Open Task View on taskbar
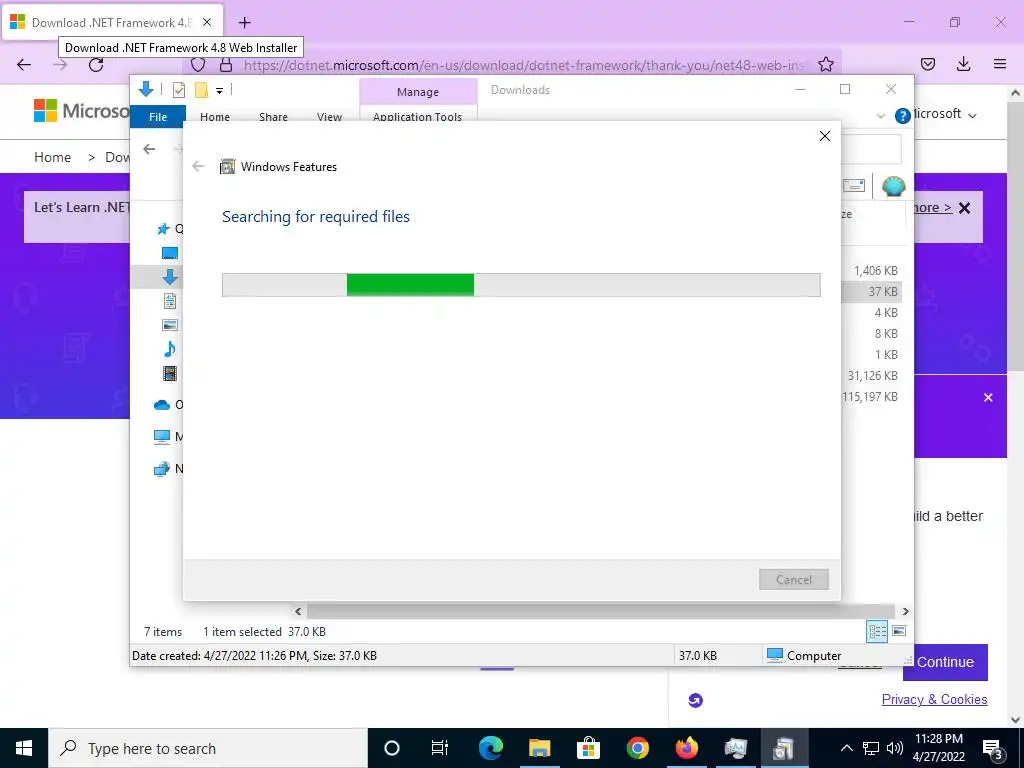The height and width of the screenshot is (768, 1024). [x=440, y=748]
